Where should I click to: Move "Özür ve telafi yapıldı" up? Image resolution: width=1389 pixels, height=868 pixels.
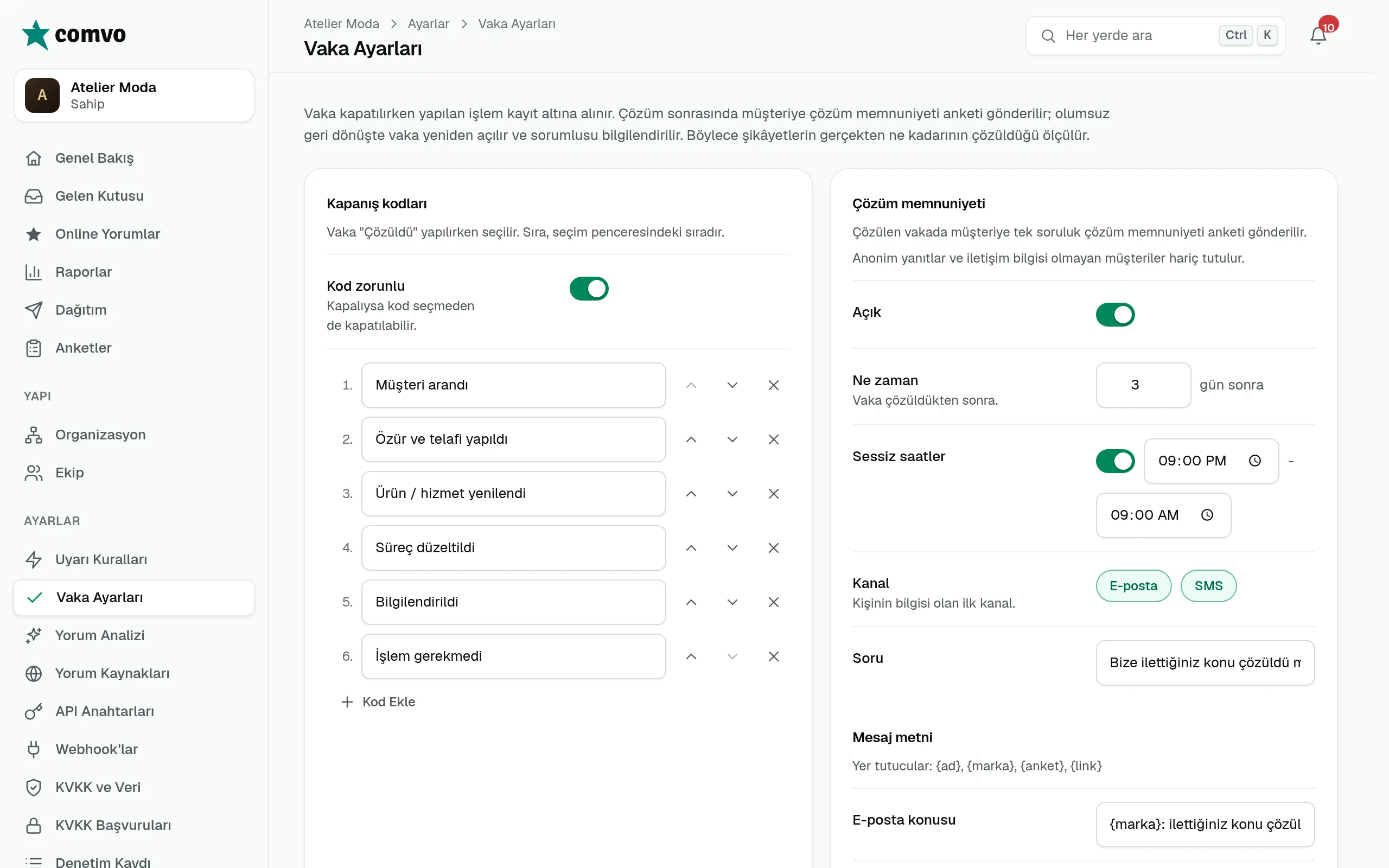click(x=691, y=439)
